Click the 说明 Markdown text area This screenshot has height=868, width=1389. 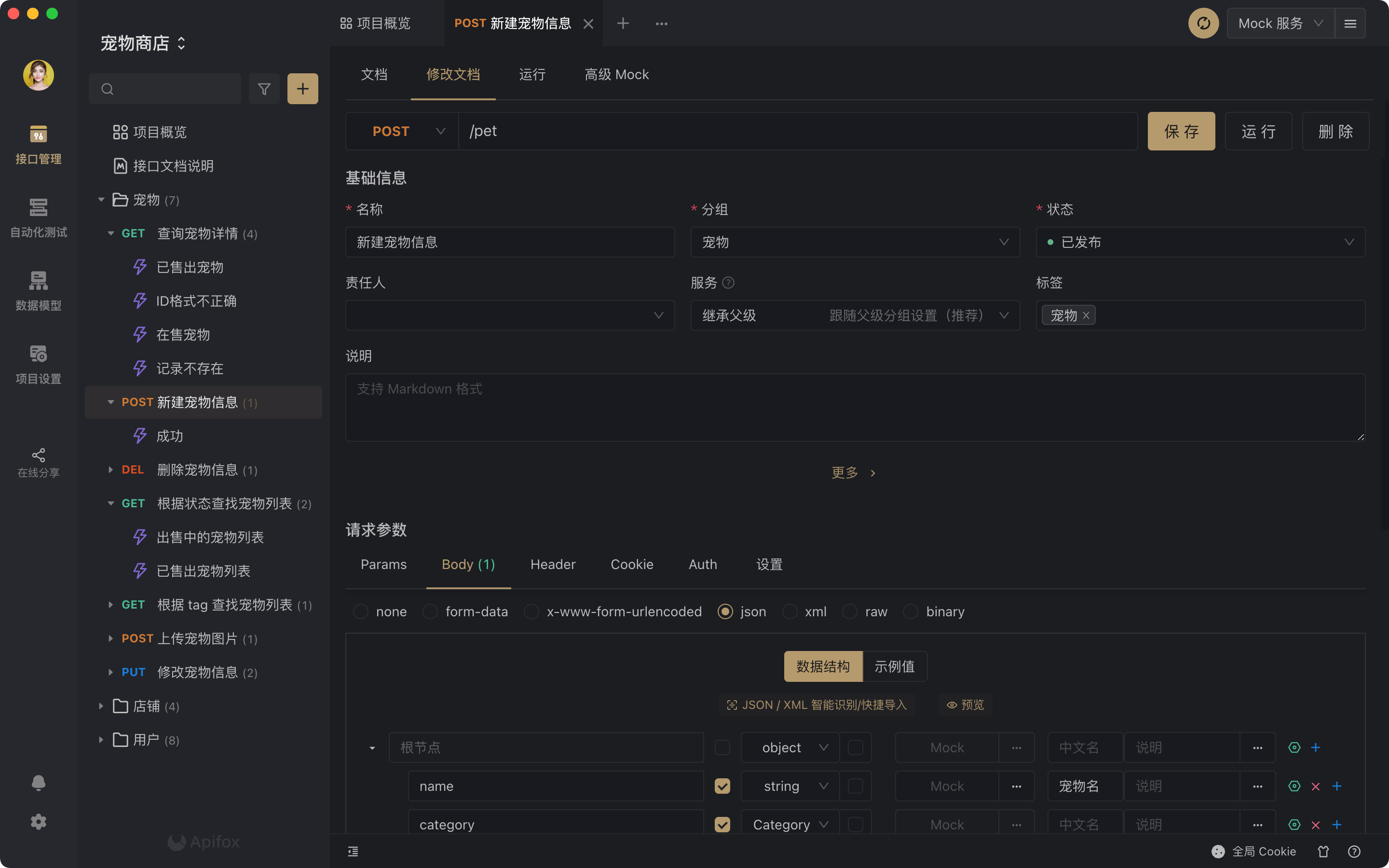(x=855, y=407)
